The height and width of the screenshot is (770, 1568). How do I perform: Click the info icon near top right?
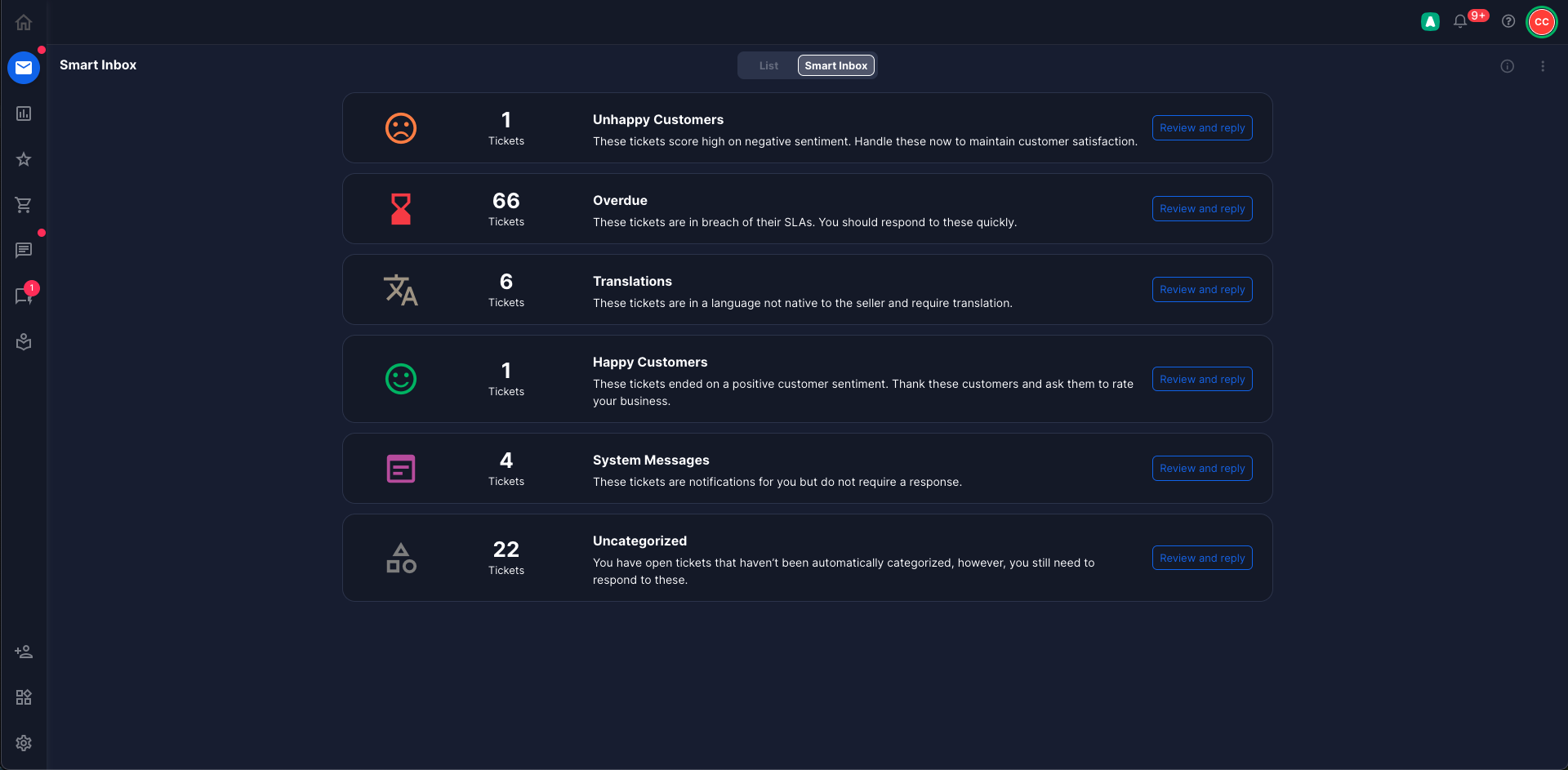point(1508,66)
